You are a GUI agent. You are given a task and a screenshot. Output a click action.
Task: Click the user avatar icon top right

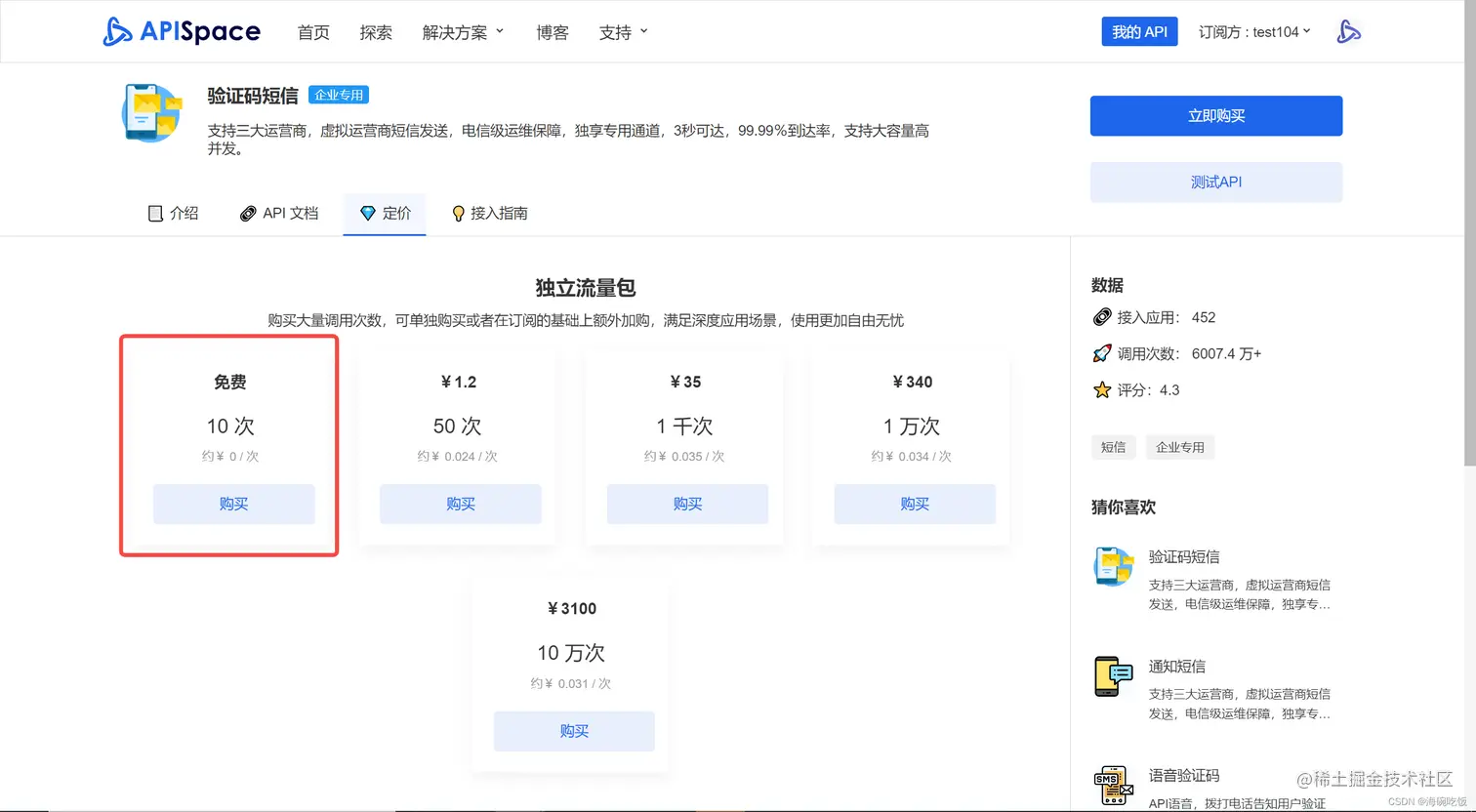[x=1350, y=31]
